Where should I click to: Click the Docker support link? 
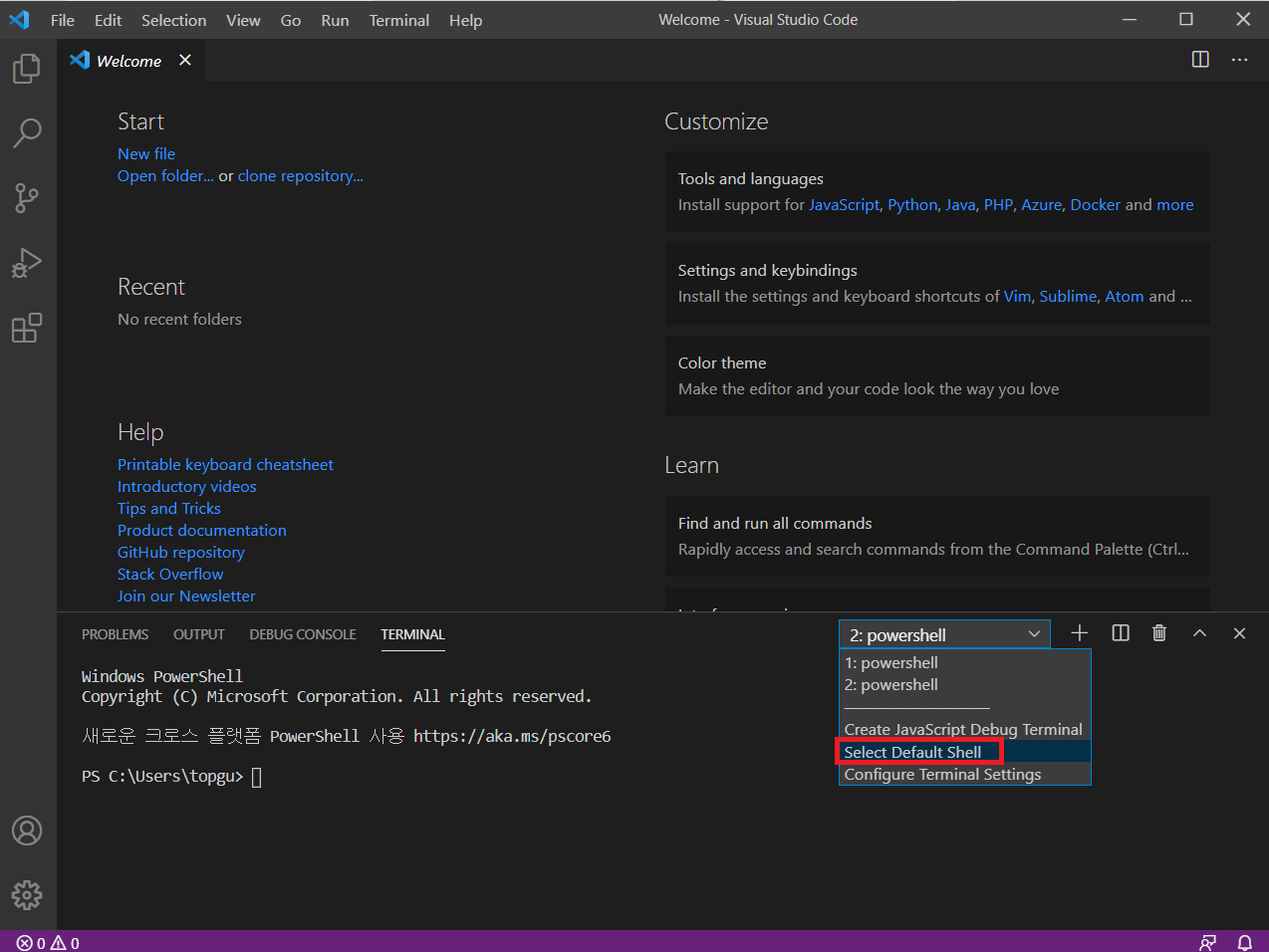1095,205
